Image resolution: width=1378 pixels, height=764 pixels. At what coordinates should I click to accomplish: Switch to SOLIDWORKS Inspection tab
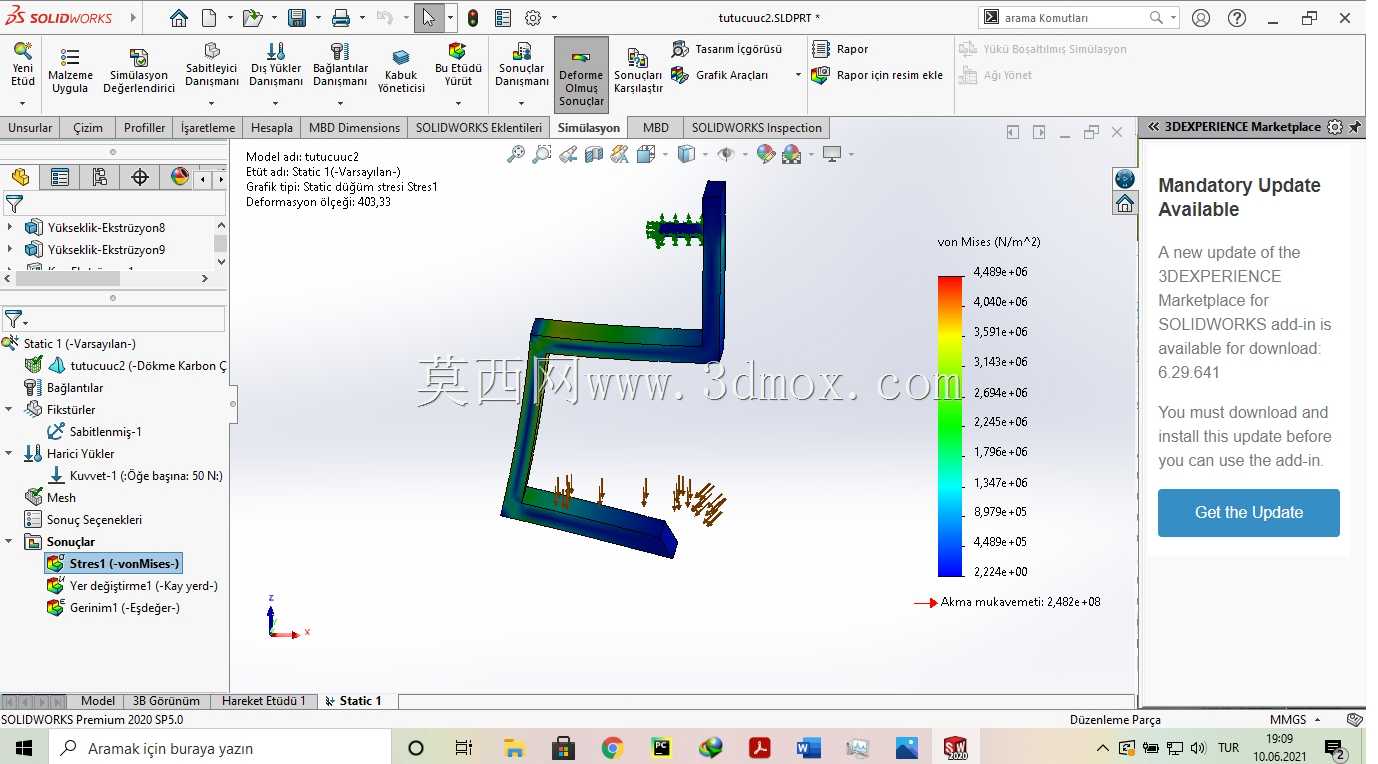click(756, 127)
